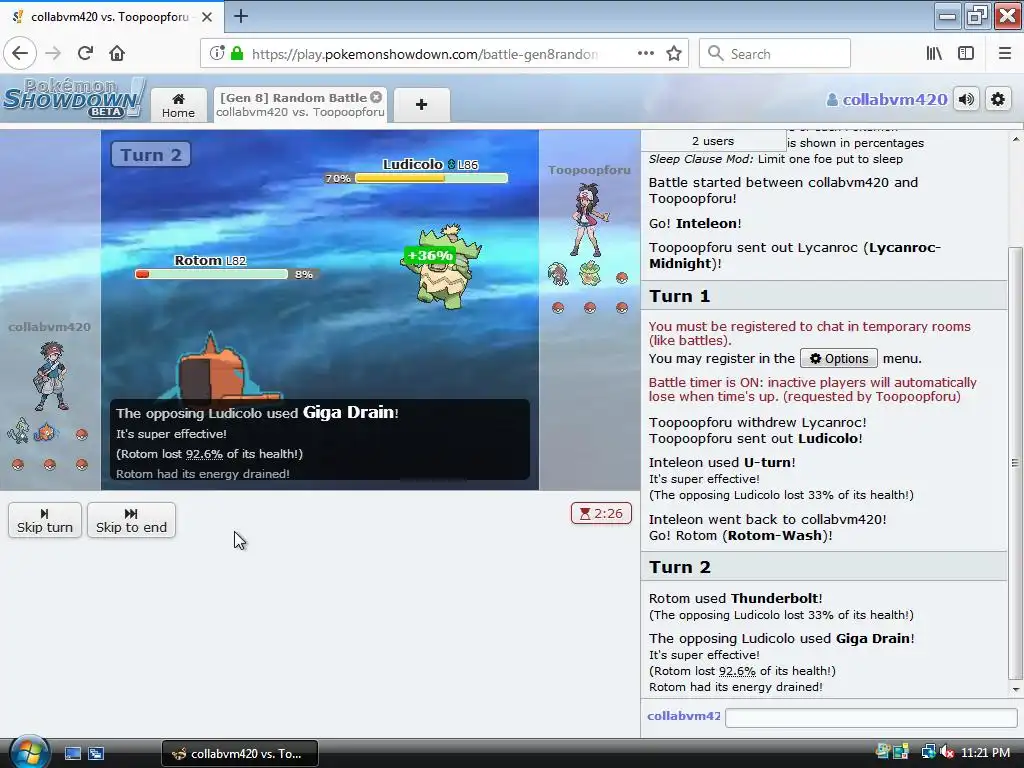The image size is (1024, 768).
Task: Show sidebars with the sidebar icon
Action: click(x=966, y=54)
